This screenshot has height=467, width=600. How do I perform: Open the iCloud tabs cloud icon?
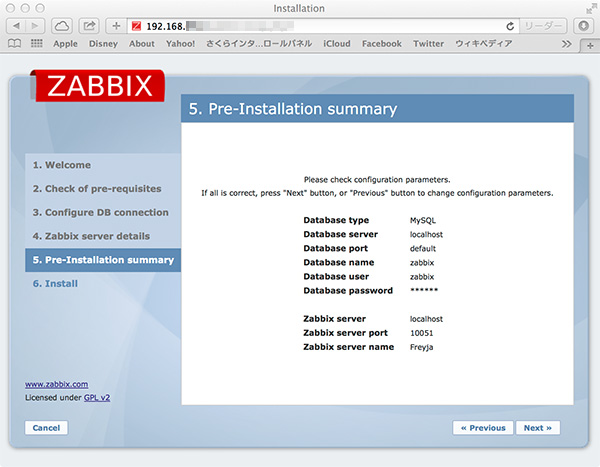point(63,25)
